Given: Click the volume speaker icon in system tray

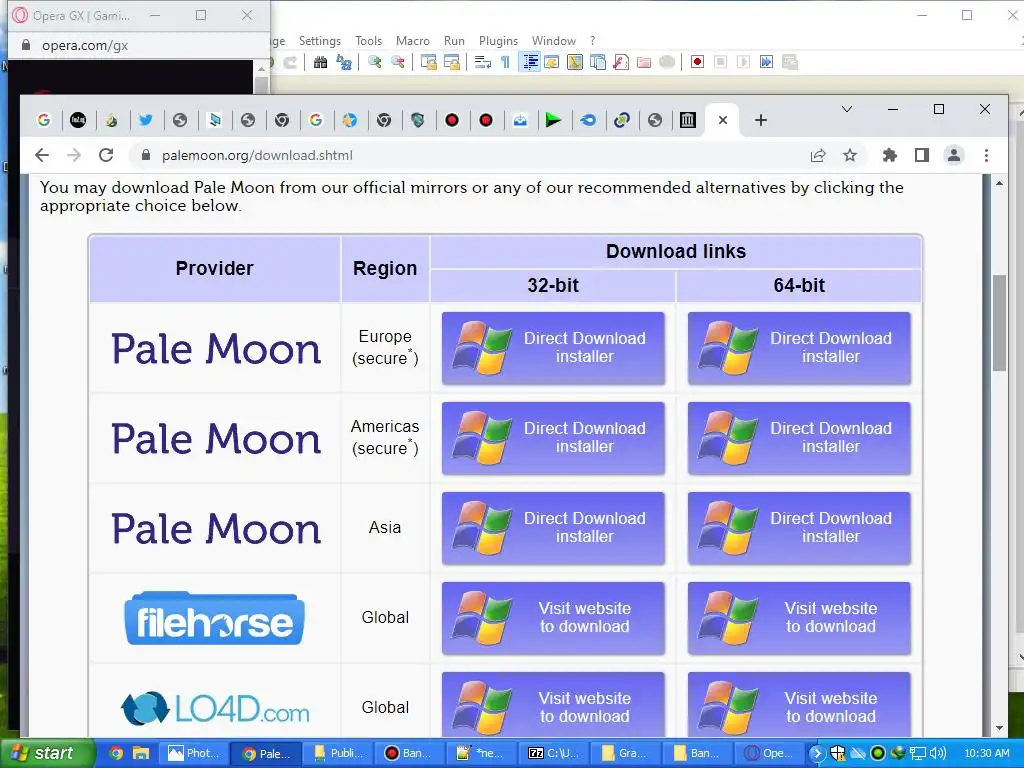Looking at the screenshot, I should [938, 754].
